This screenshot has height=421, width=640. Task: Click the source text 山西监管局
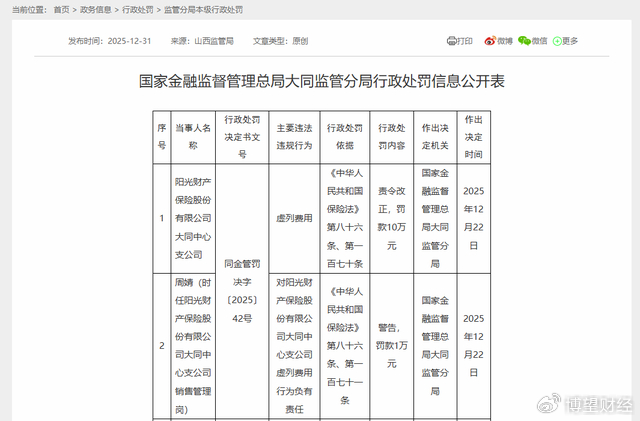214,41
